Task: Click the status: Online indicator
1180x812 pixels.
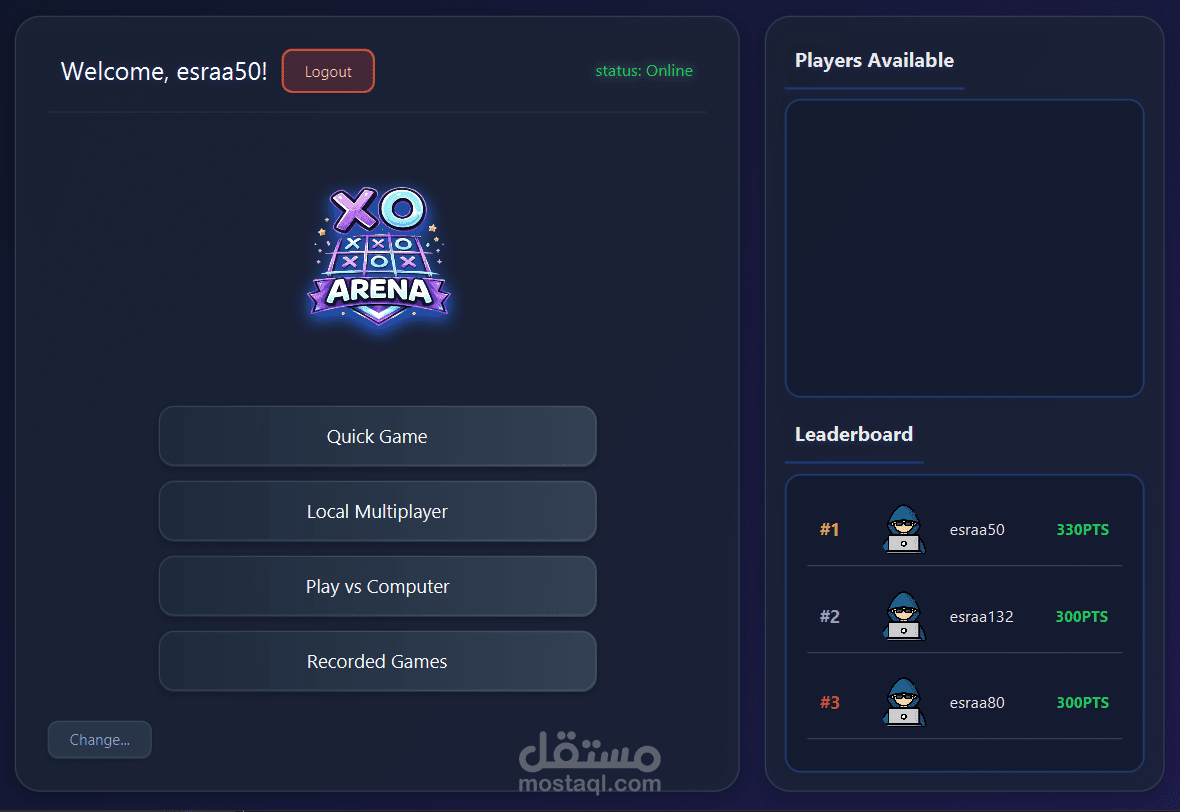Action: 644,71
